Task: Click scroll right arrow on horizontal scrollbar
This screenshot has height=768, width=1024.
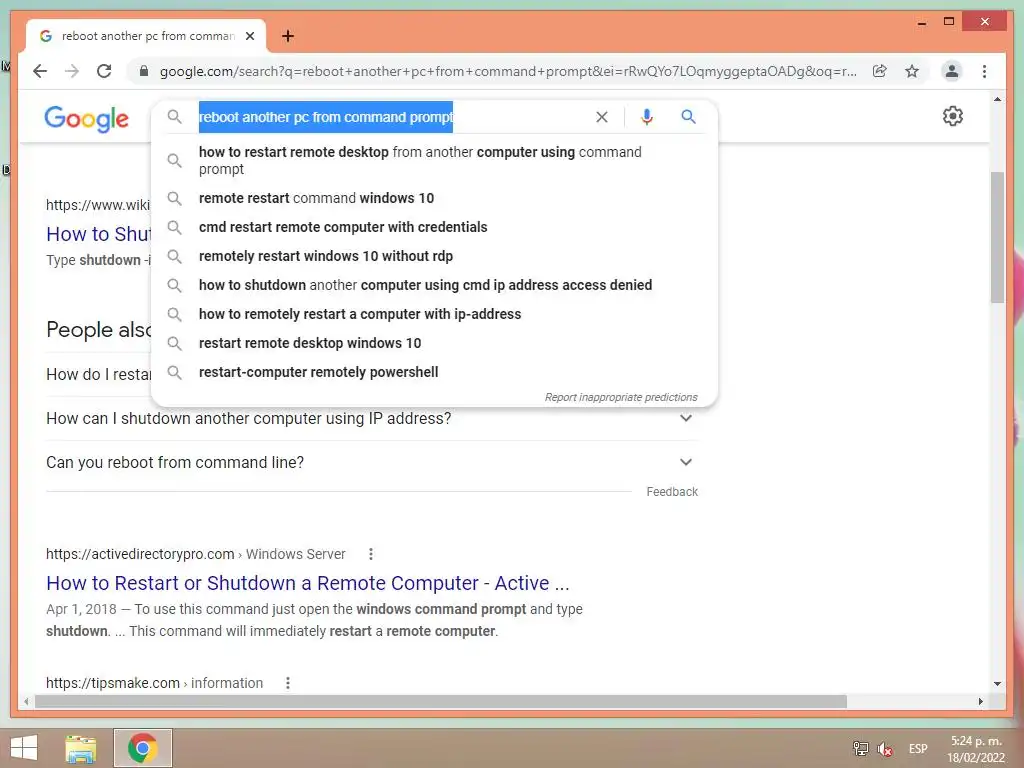Action: (x=980, y=701)
